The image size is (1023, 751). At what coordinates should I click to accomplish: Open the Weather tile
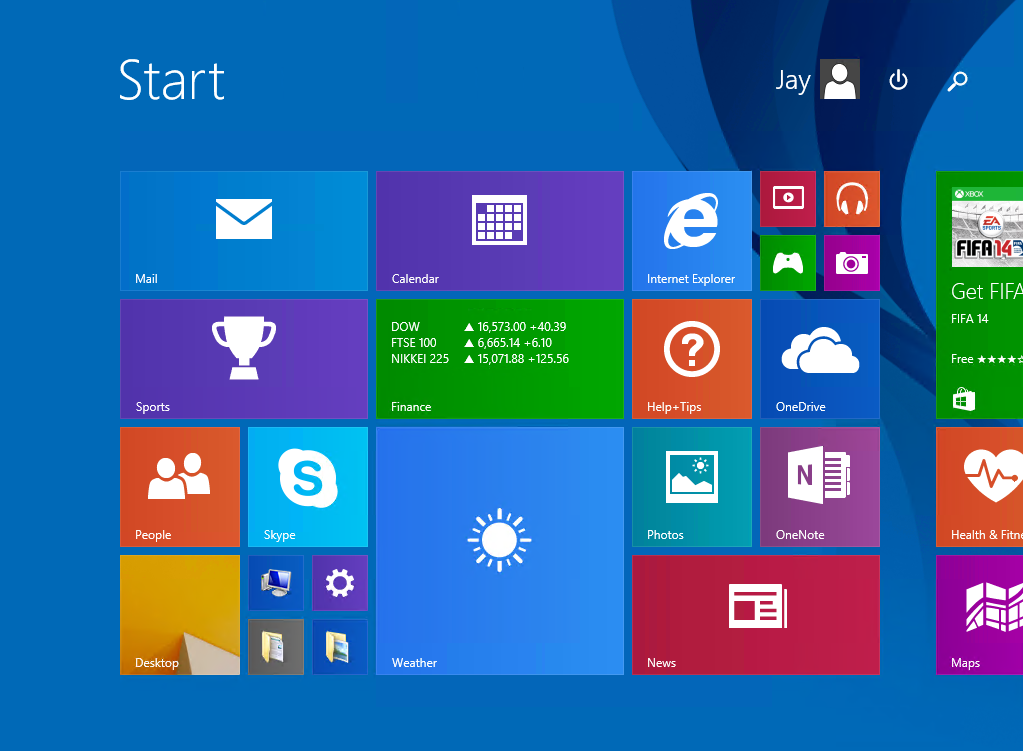pyautogui.click(x=499, y=551)
